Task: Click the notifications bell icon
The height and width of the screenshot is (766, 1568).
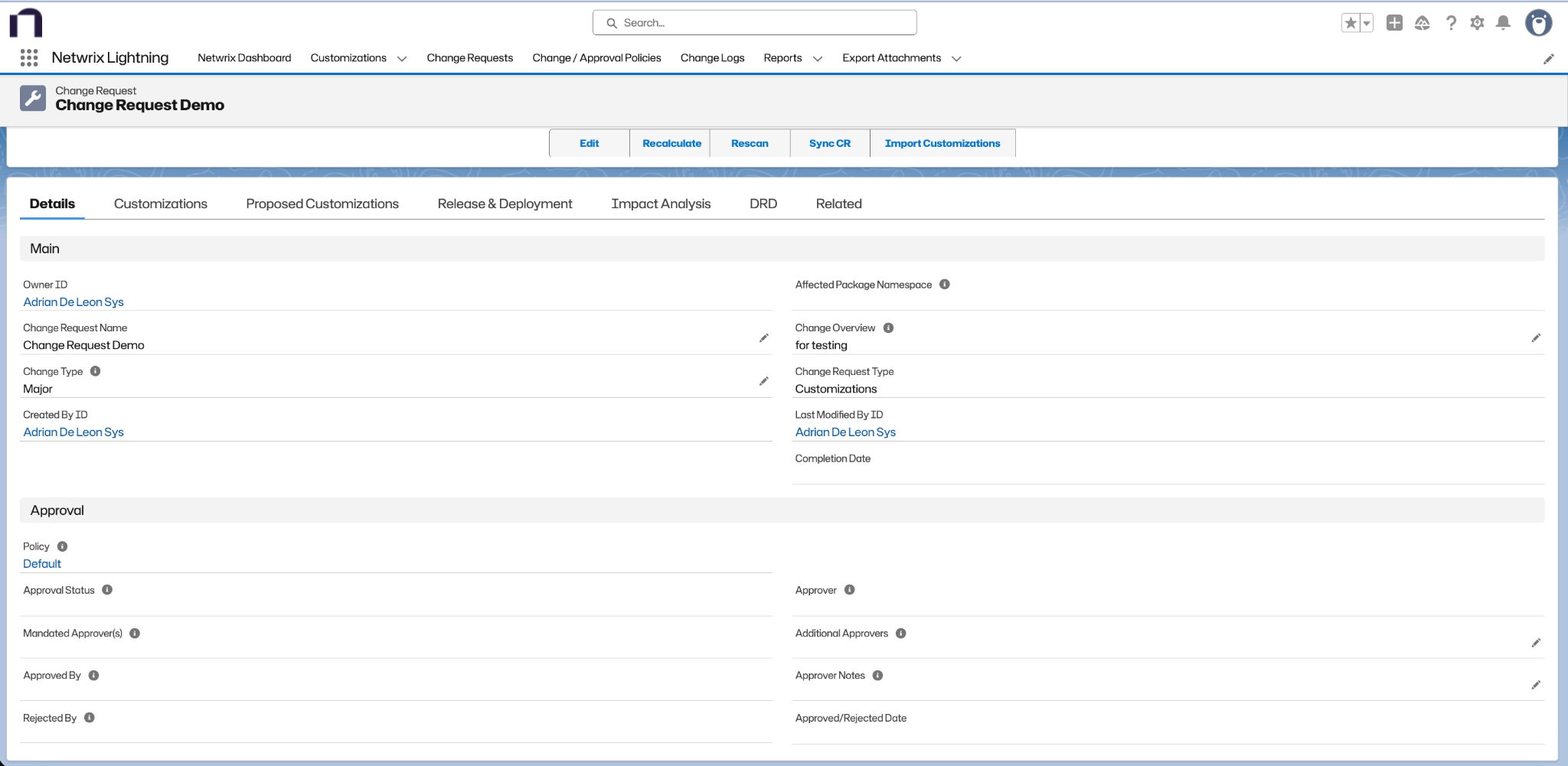Action: 1503,23
